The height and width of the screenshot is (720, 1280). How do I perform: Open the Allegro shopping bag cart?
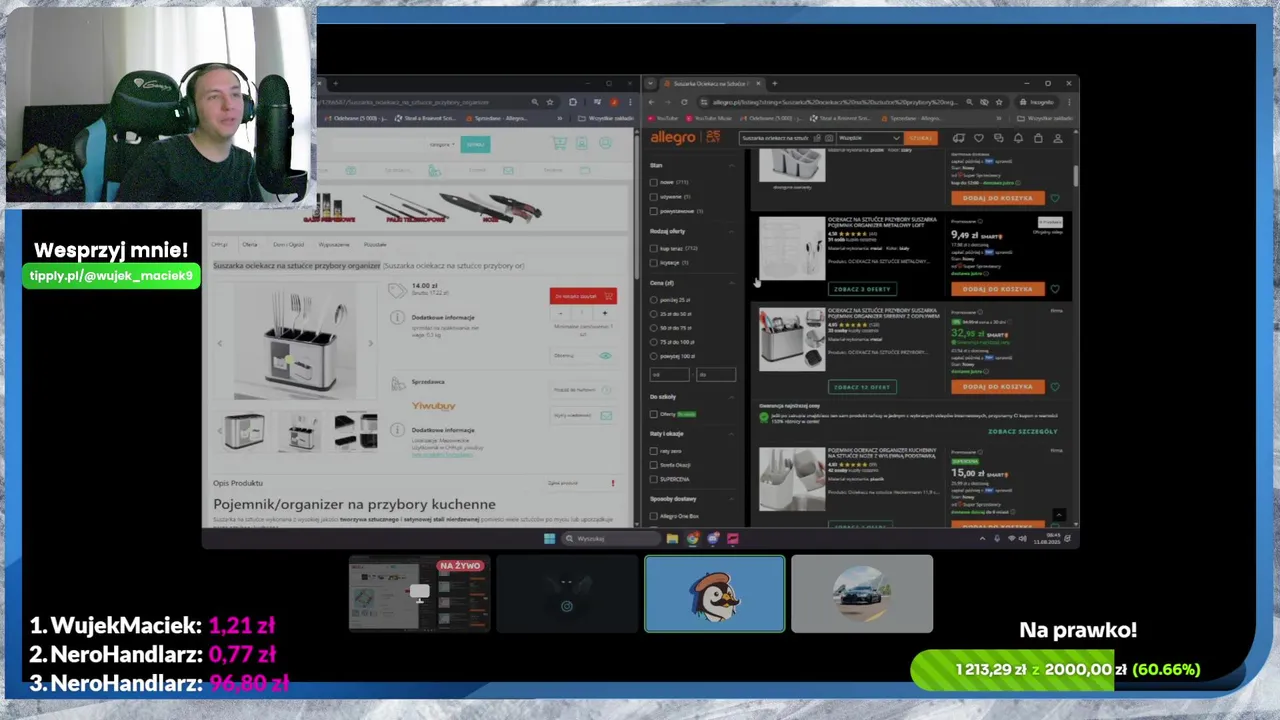[1038, 138]
